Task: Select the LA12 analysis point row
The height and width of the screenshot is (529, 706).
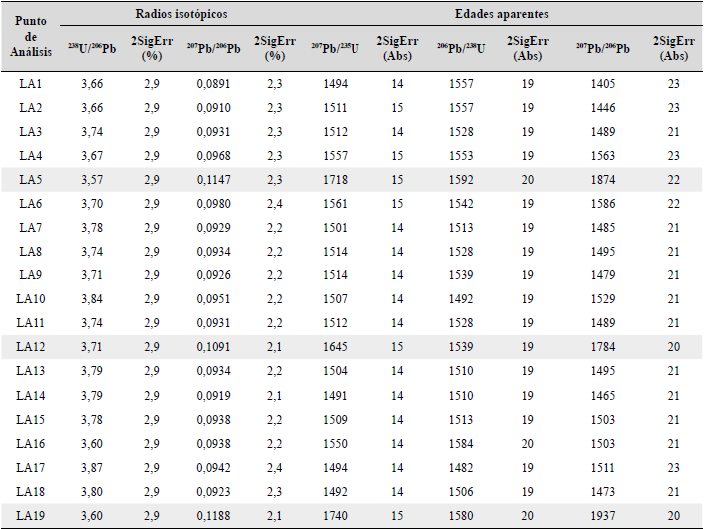Action: 31,347
